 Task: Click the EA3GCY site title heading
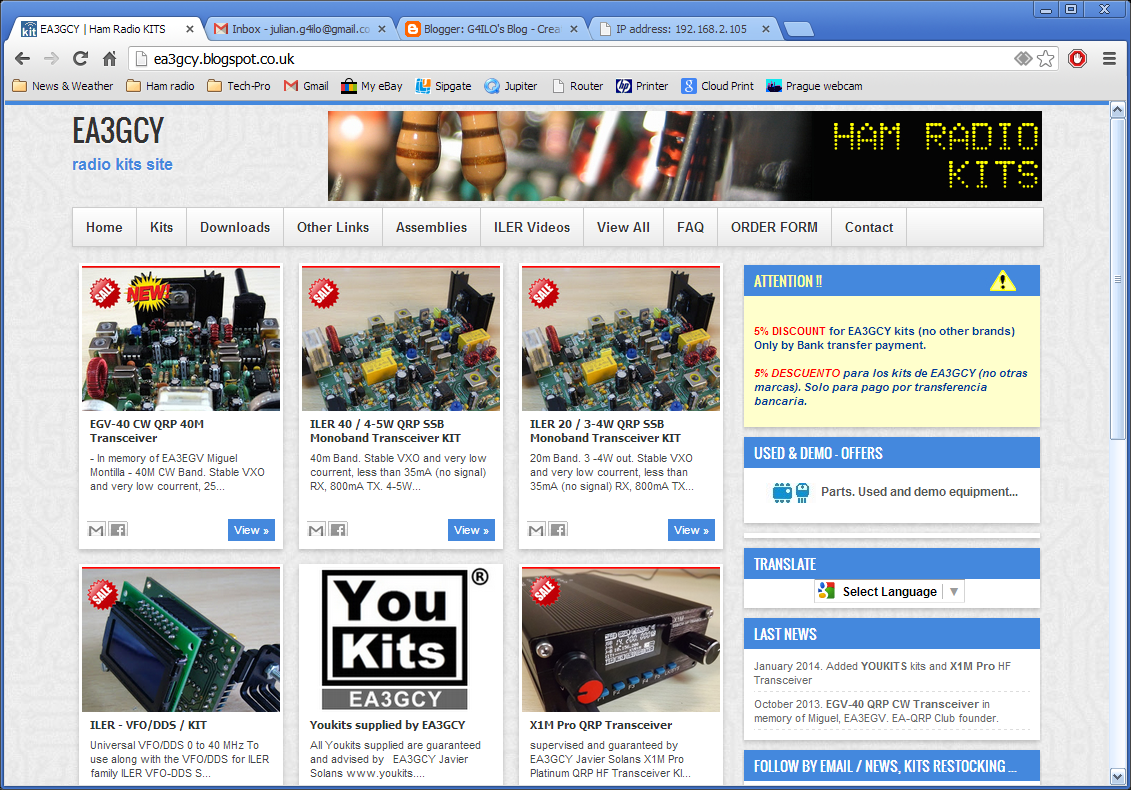pyautogui.click(x=118, y=131)
